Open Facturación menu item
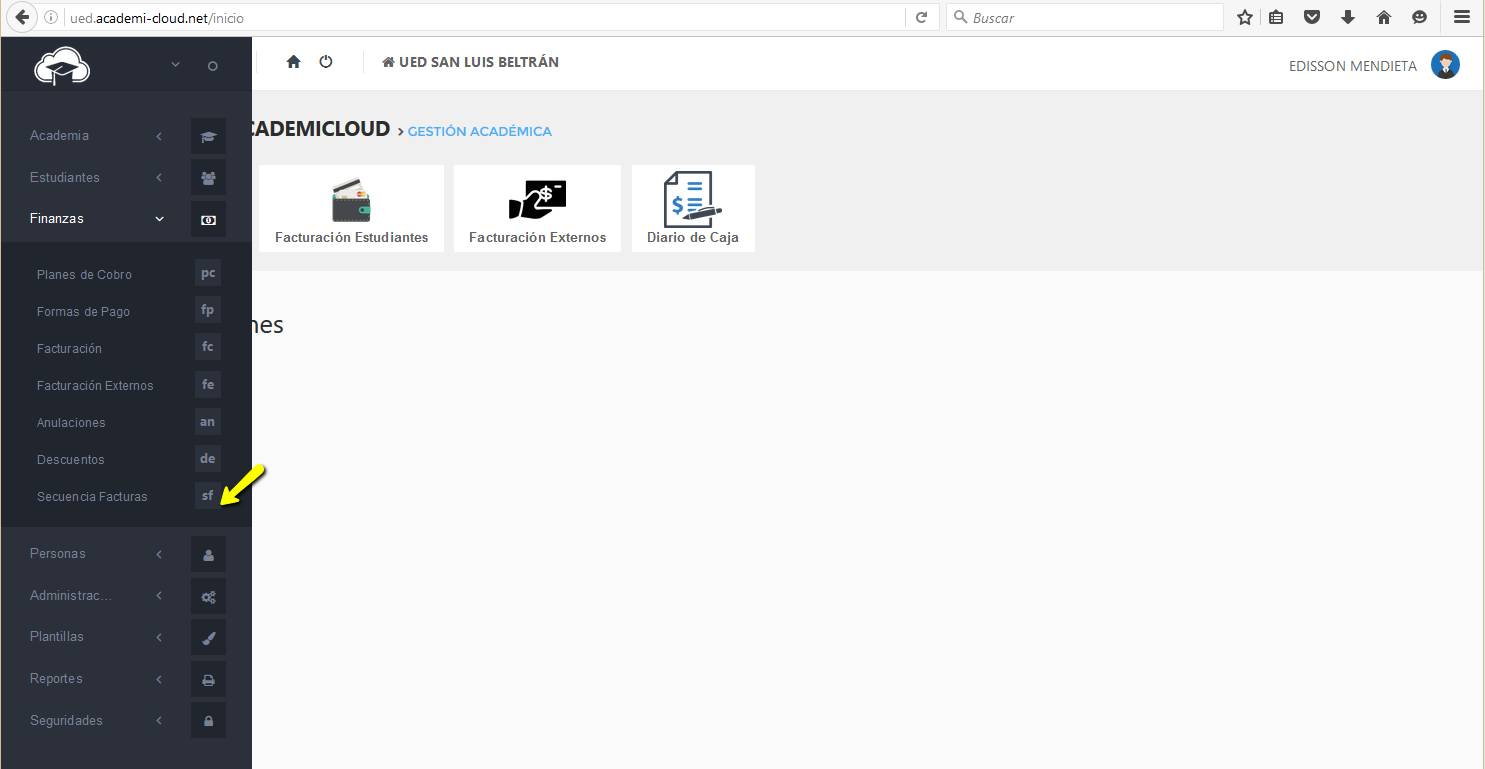 (69, 348)
